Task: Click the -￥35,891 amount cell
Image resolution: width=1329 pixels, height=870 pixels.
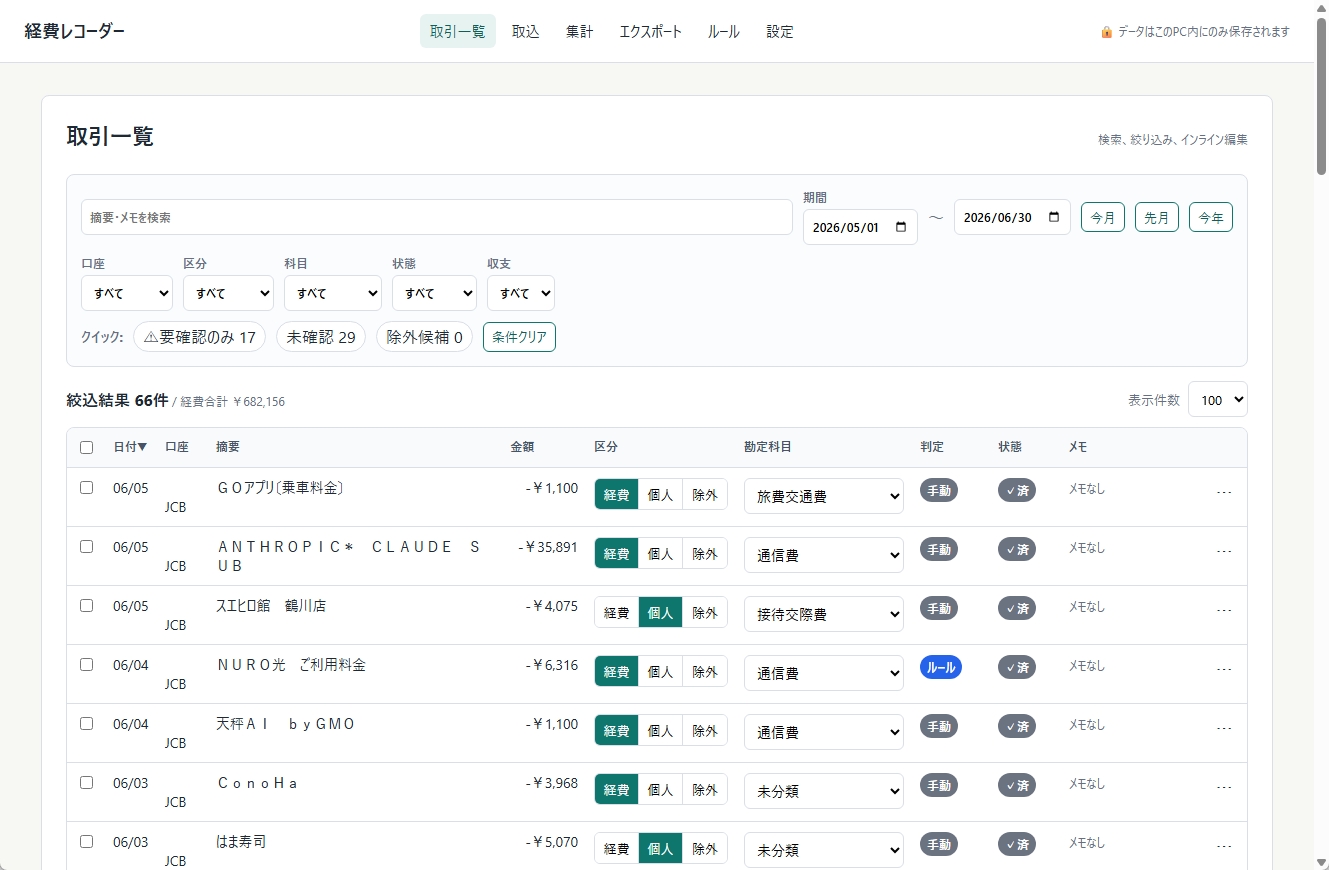Action: point(548,547)
